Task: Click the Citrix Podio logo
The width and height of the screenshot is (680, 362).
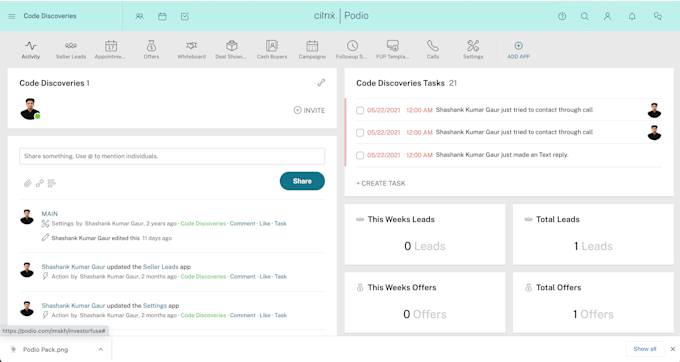Action: [x=341, y=16]
